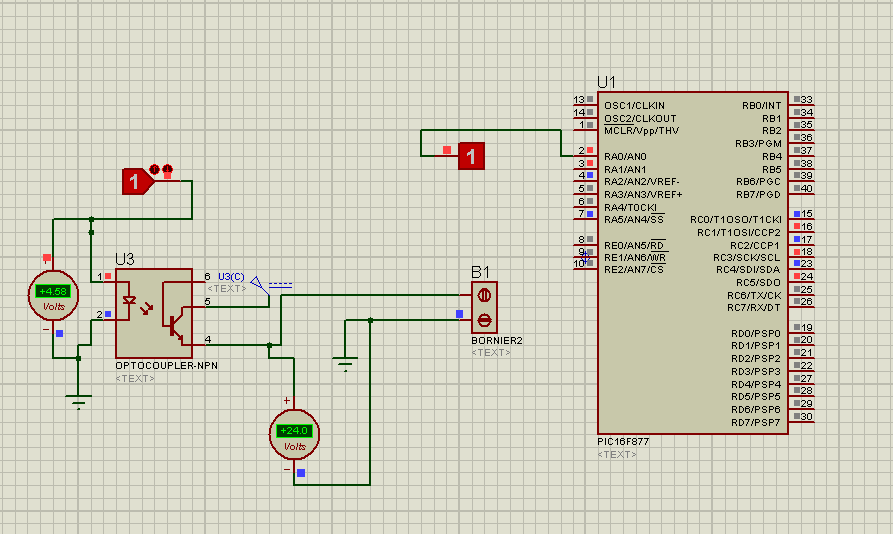Screen dimensions: 893x534
Task: Click the up-arrow increment button on logic state
Action: 154,169
